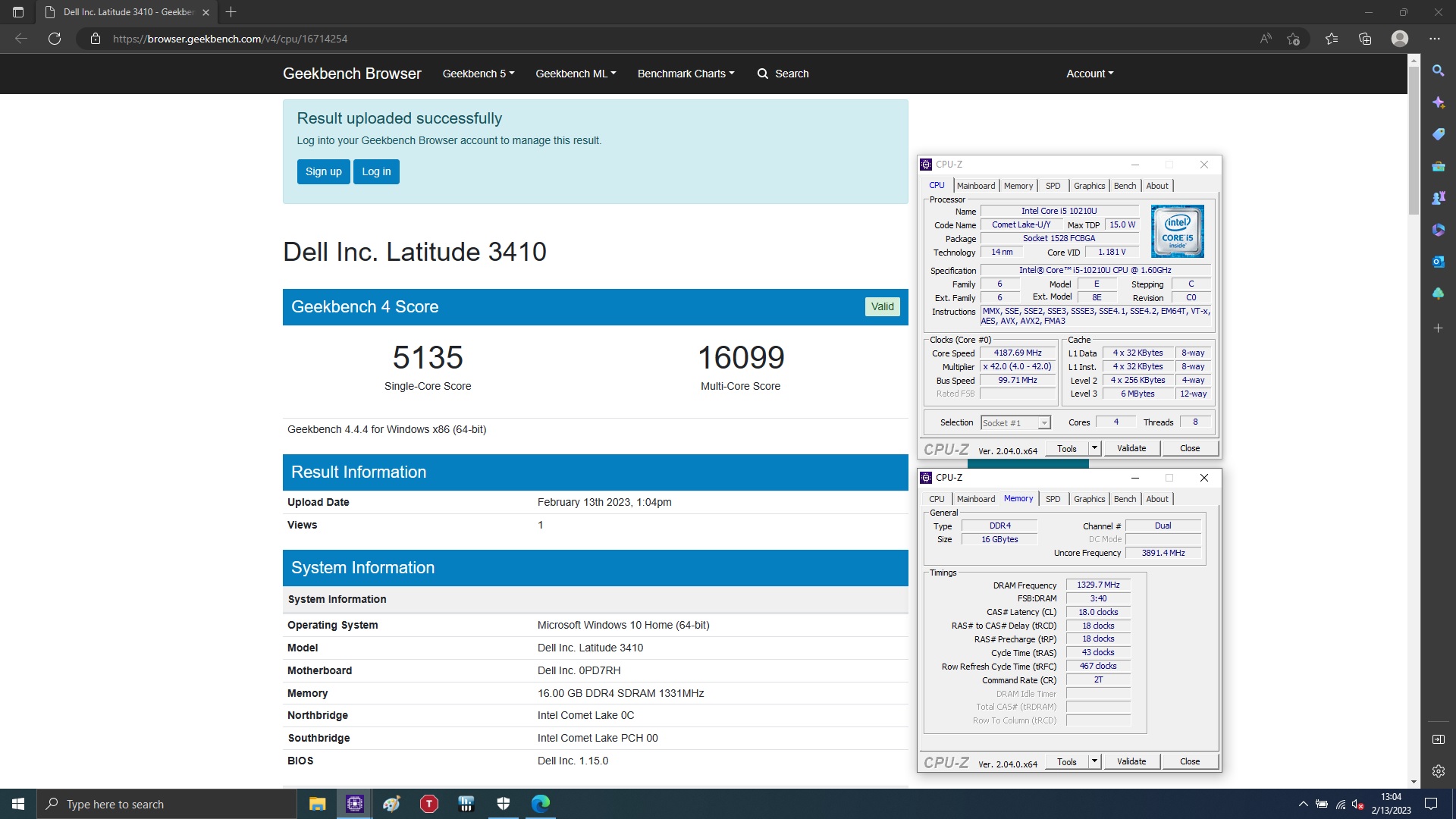
Task: View site information lock icon
Action: [x=96, y=39]
